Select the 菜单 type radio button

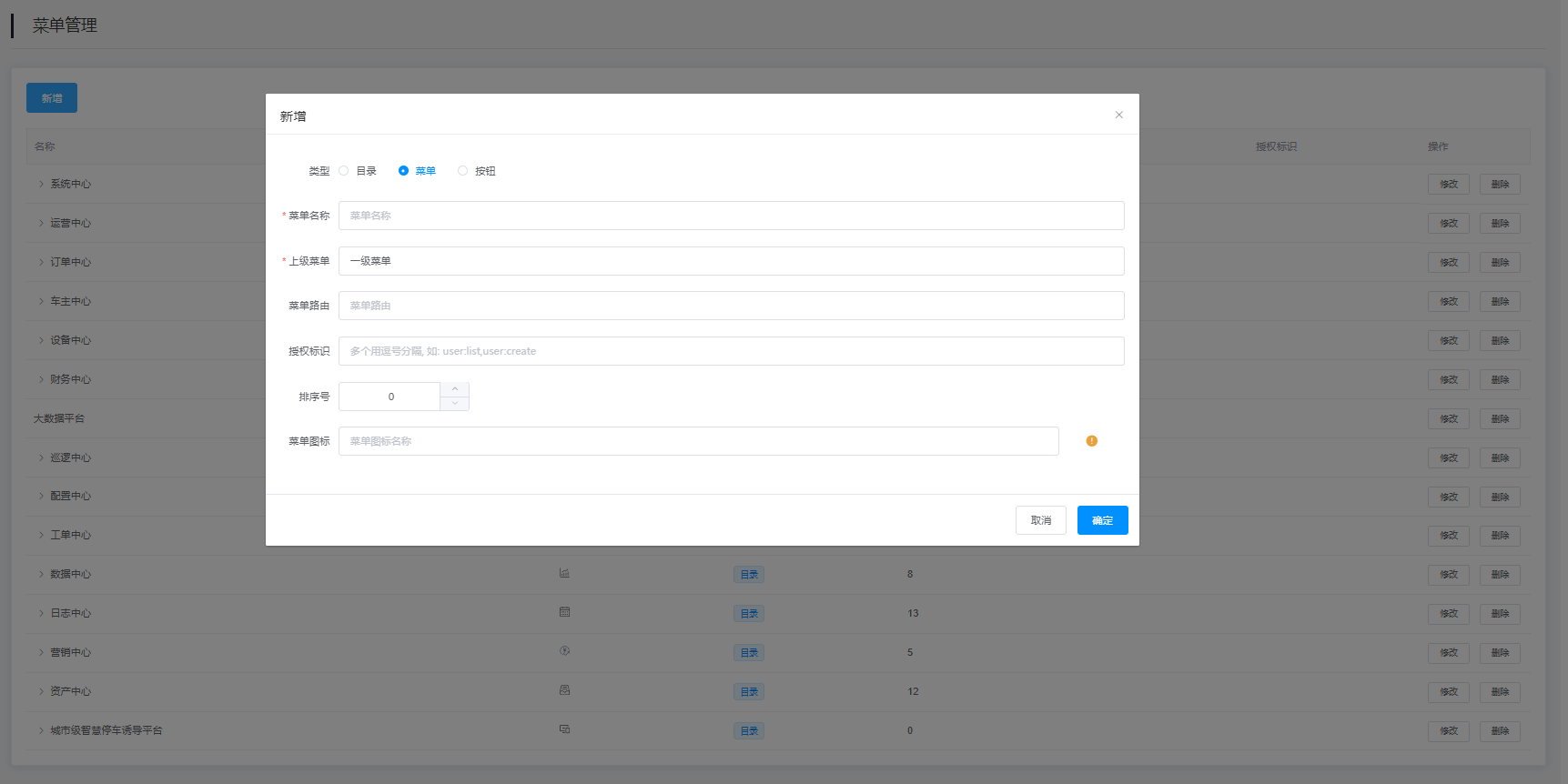[x=403, y=171]
